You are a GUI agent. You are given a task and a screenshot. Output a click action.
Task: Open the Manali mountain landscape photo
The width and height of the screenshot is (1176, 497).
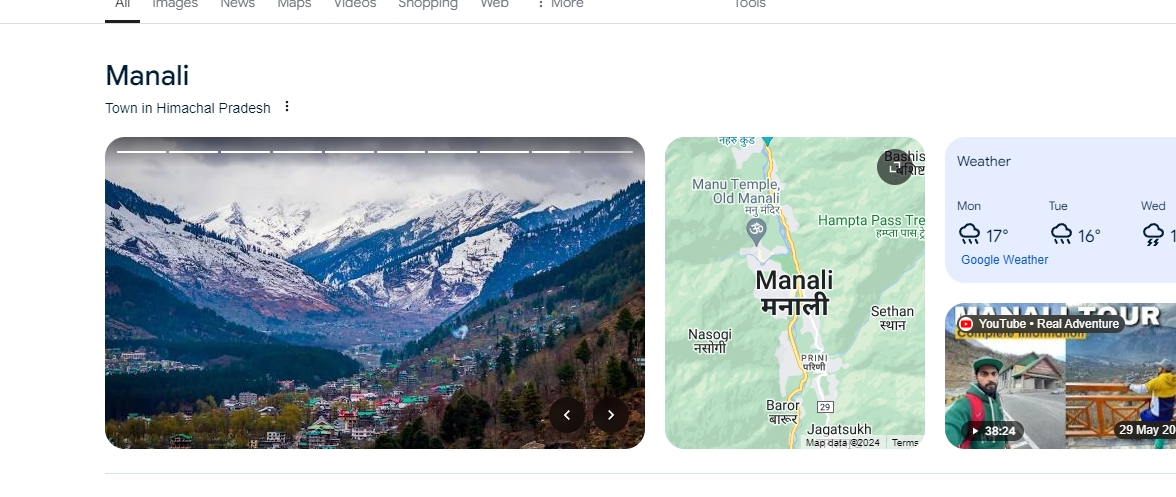pyautogui.click(x=375, y=293)
